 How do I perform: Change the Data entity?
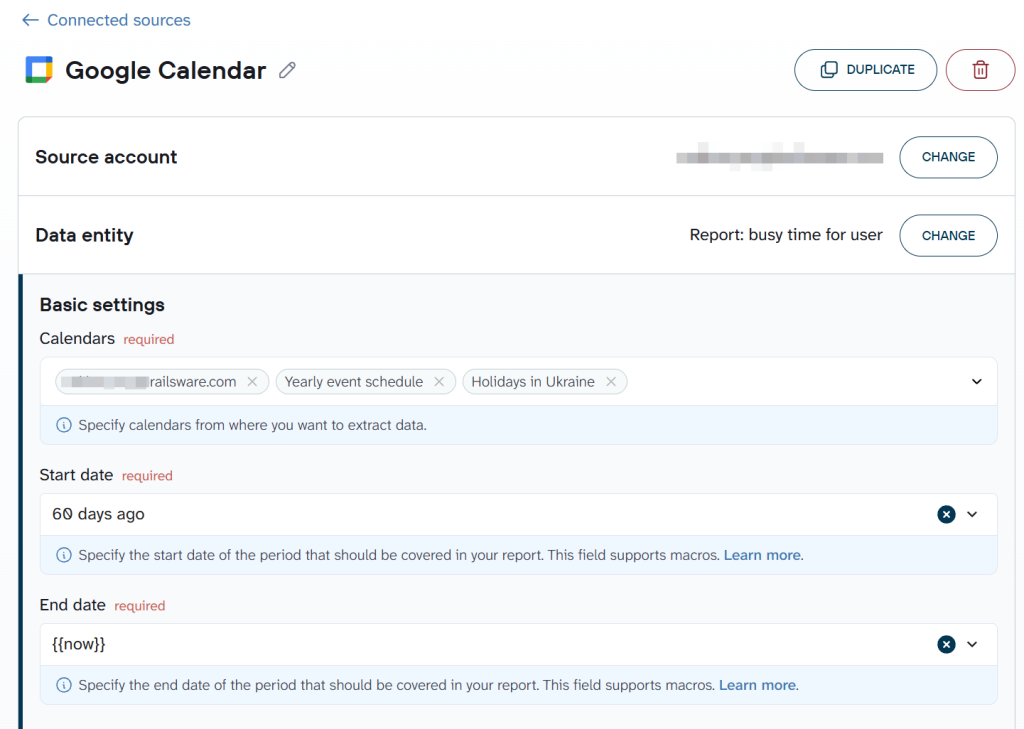tap(948, 235)
